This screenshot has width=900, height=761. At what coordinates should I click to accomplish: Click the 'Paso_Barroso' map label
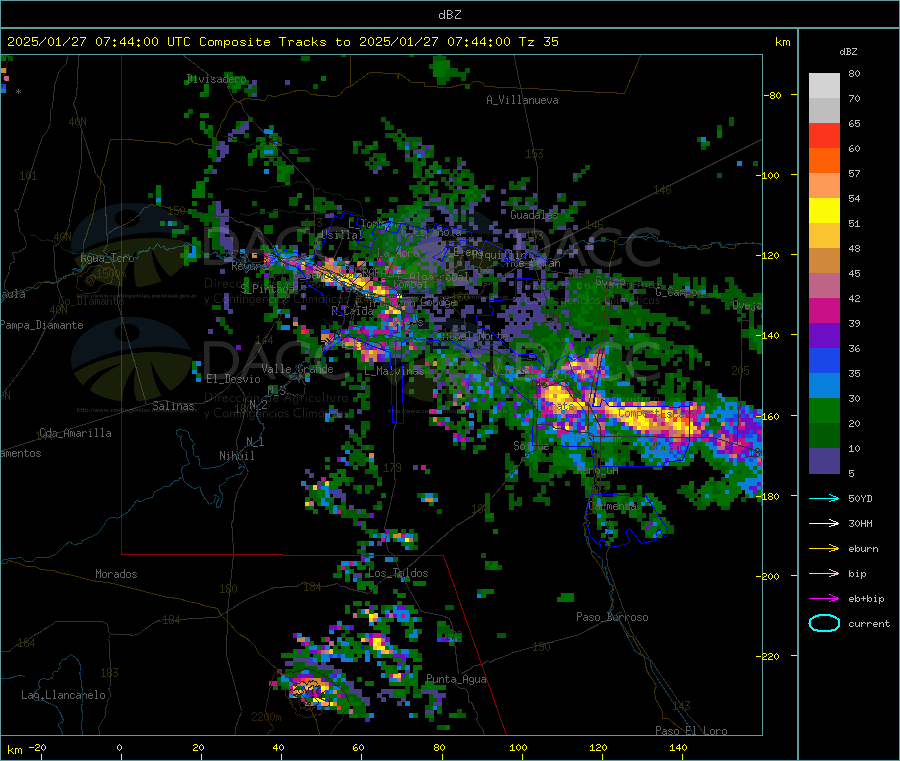(x=612, y=617)
